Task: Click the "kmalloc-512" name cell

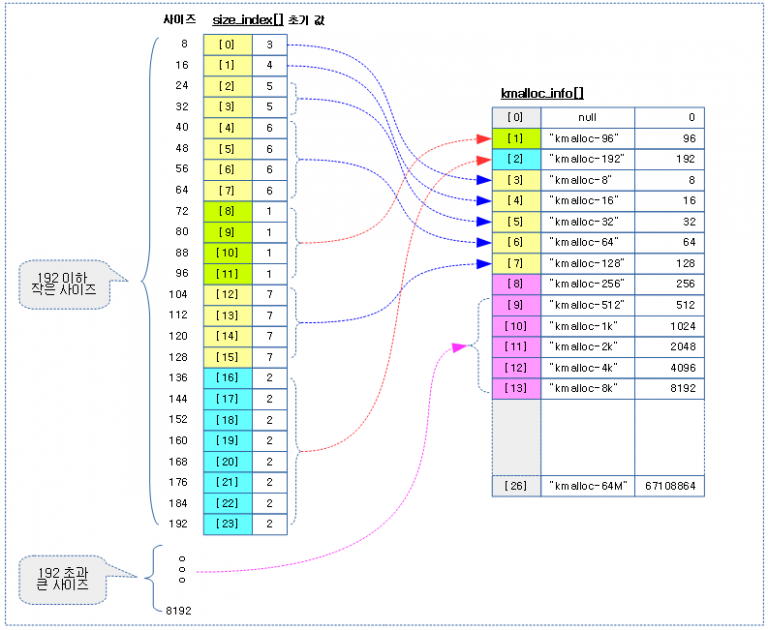Action: pyautogui.click(x=588, y=305)
